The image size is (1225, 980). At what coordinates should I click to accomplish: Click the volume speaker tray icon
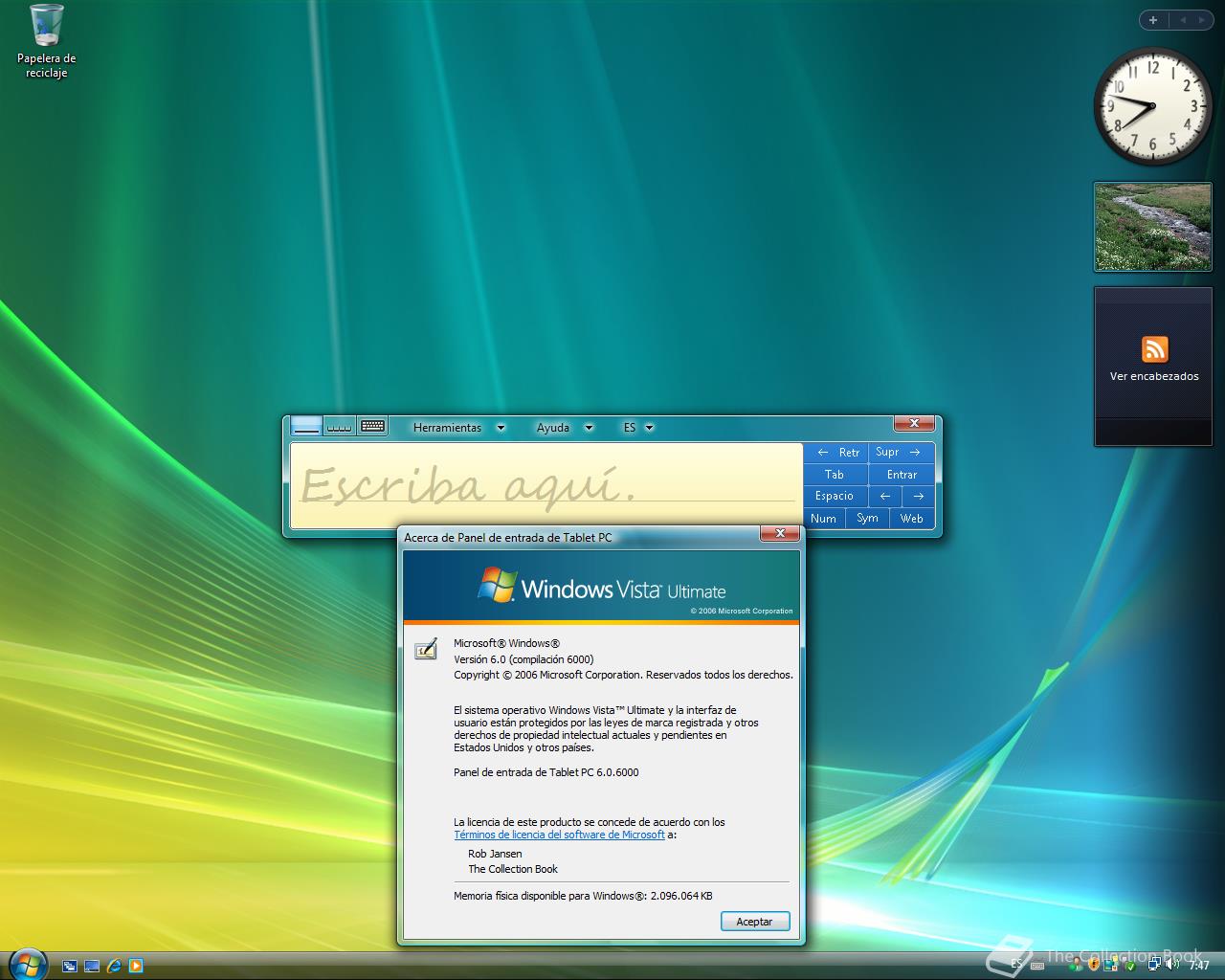click(1171, 965)
